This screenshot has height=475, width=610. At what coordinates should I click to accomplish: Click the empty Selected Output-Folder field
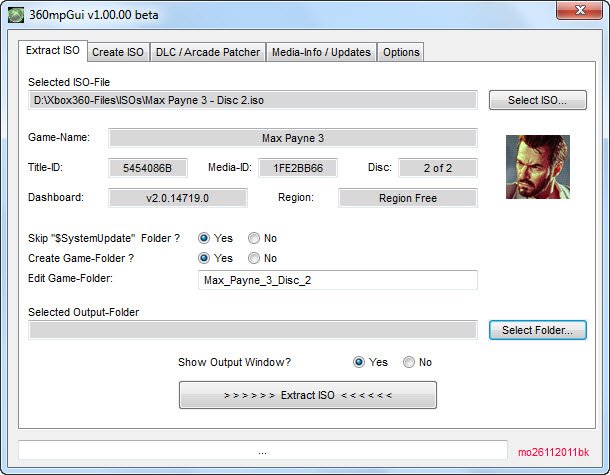pos(253,330)
